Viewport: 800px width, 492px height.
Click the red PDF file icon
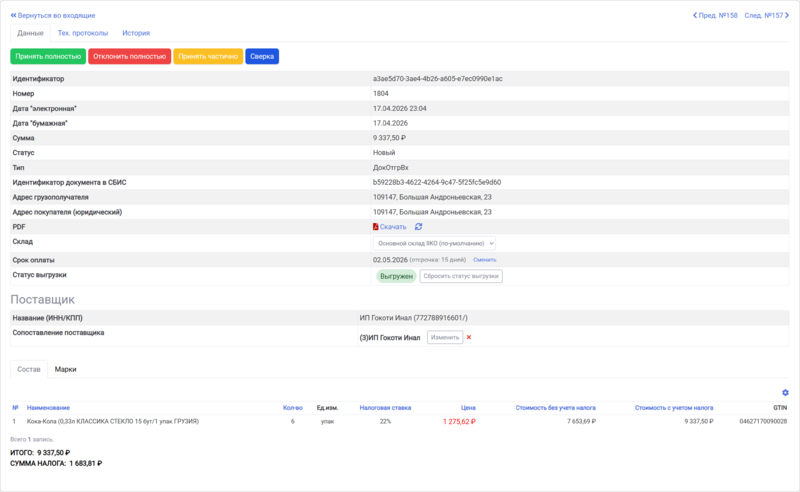(x=376, y=227)
